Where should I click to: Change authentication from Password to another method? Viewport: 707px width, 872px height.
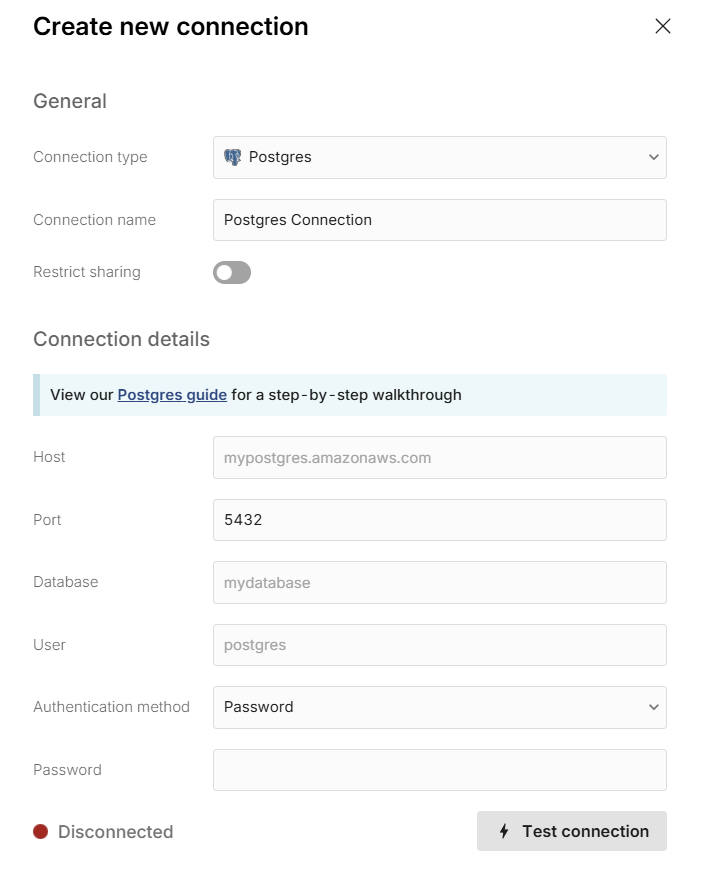pos(440,707)
